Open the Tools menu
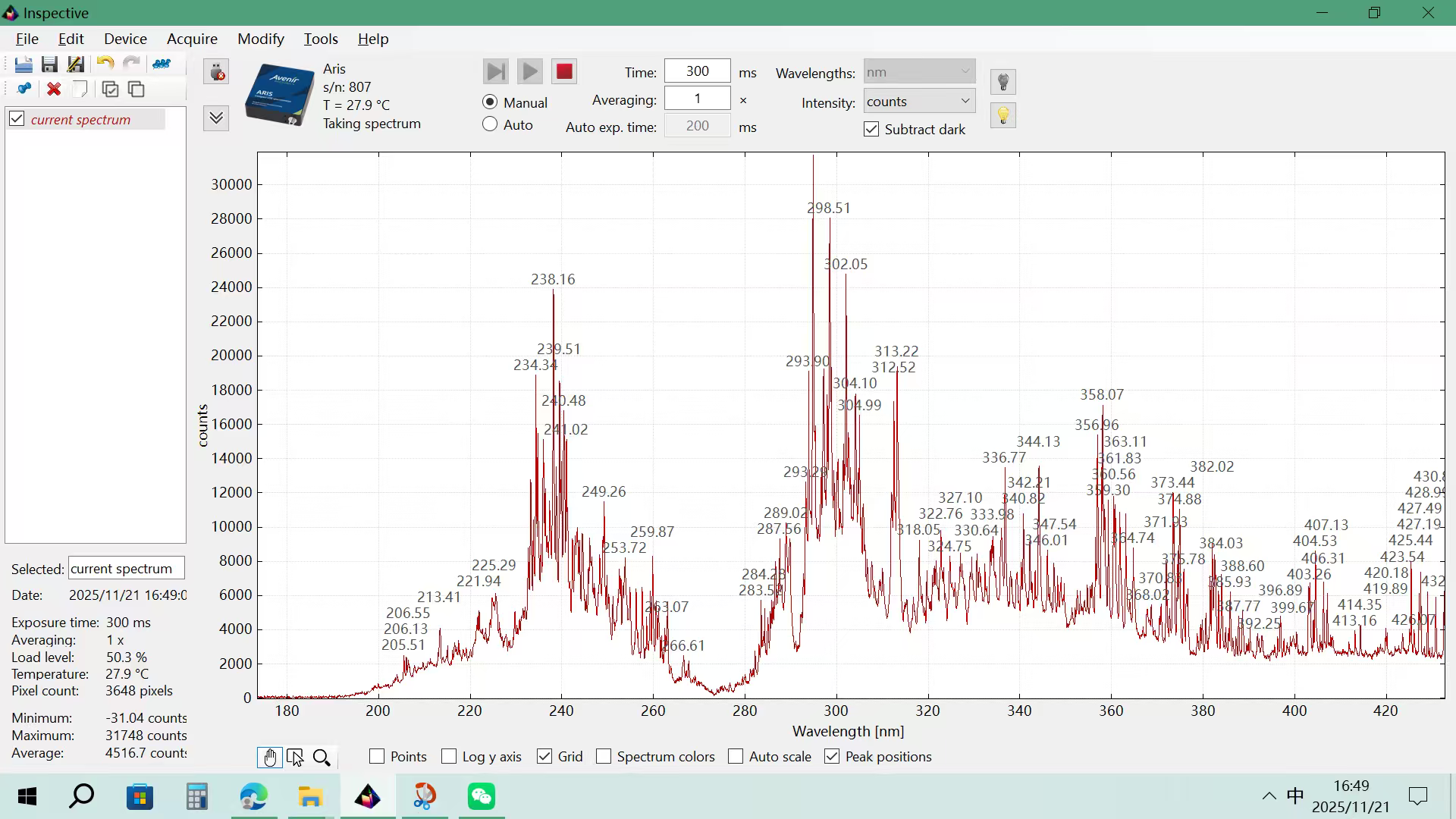 coord(321,39)
